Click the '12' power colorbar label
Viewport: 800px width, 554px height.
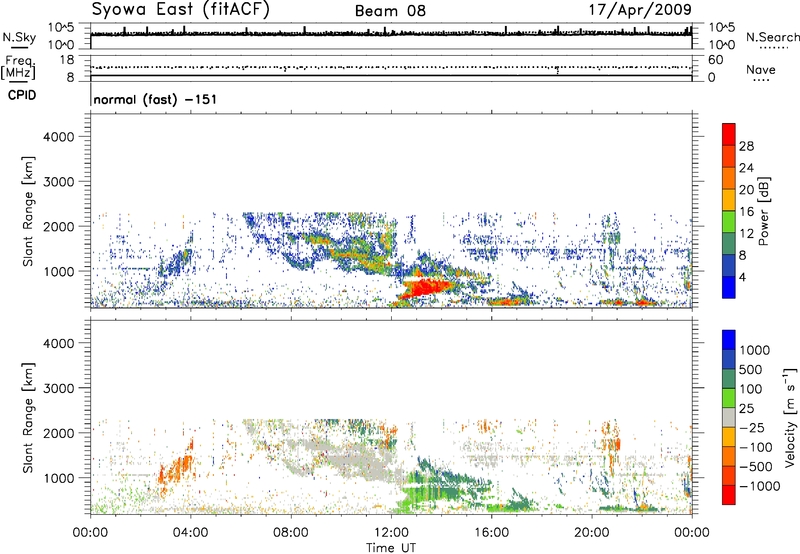pos(746,234)
